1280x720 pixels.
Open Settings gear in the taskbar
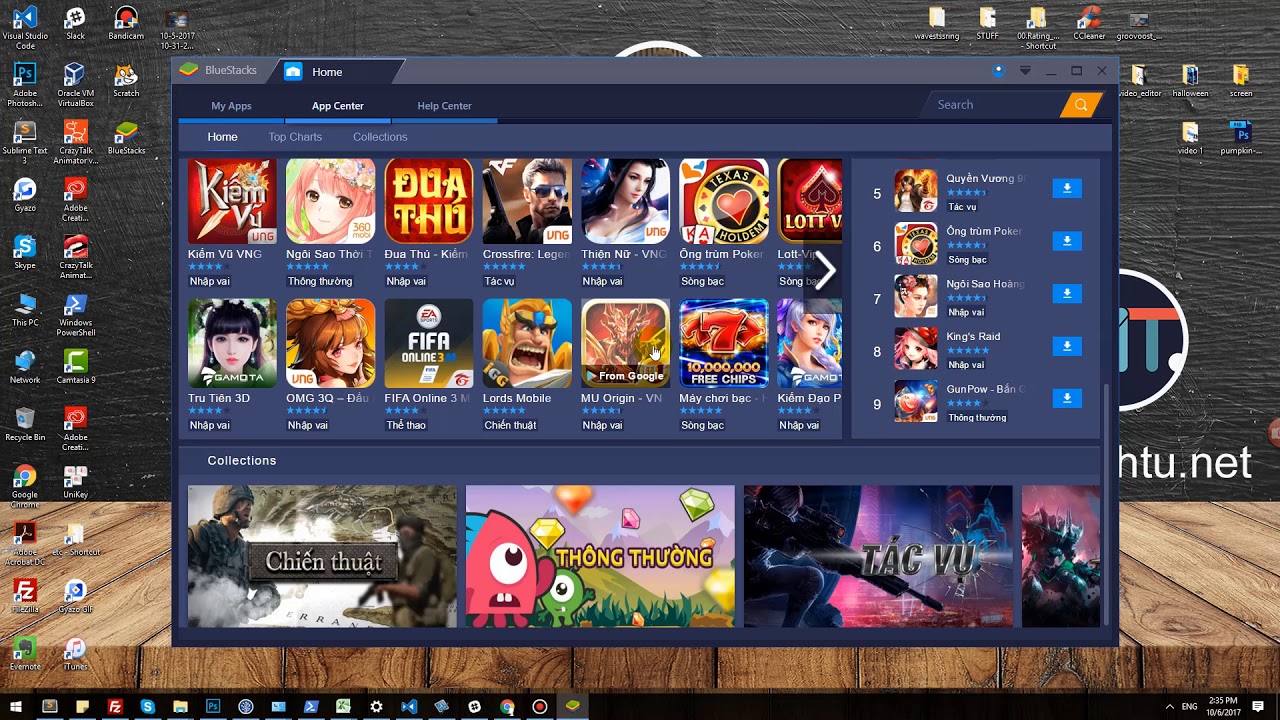tap(376, 706)
